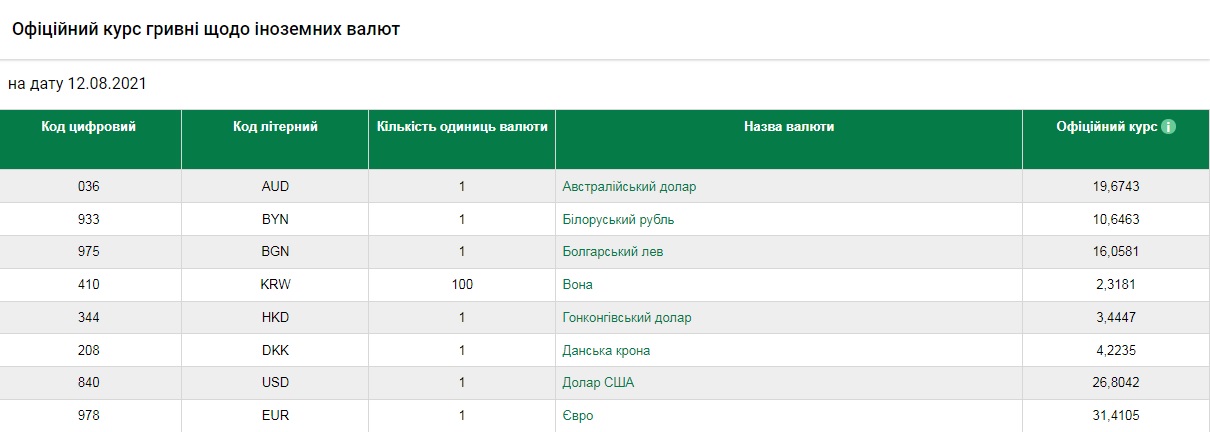Click the USD letter code cell
The image size is (1210, 432).
pyautogui.click(x=275, y=383)
